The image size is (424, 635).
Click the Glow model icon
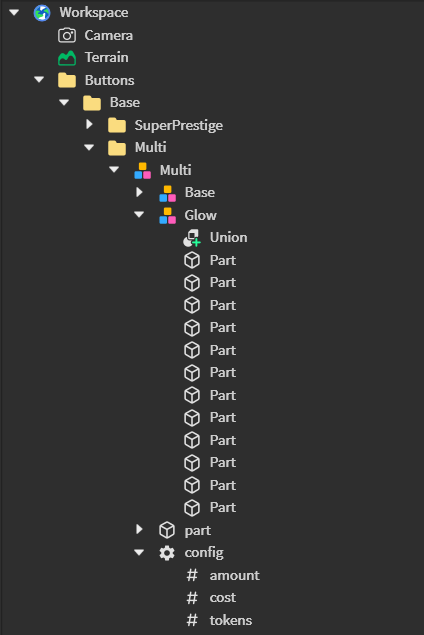point(167,215)
